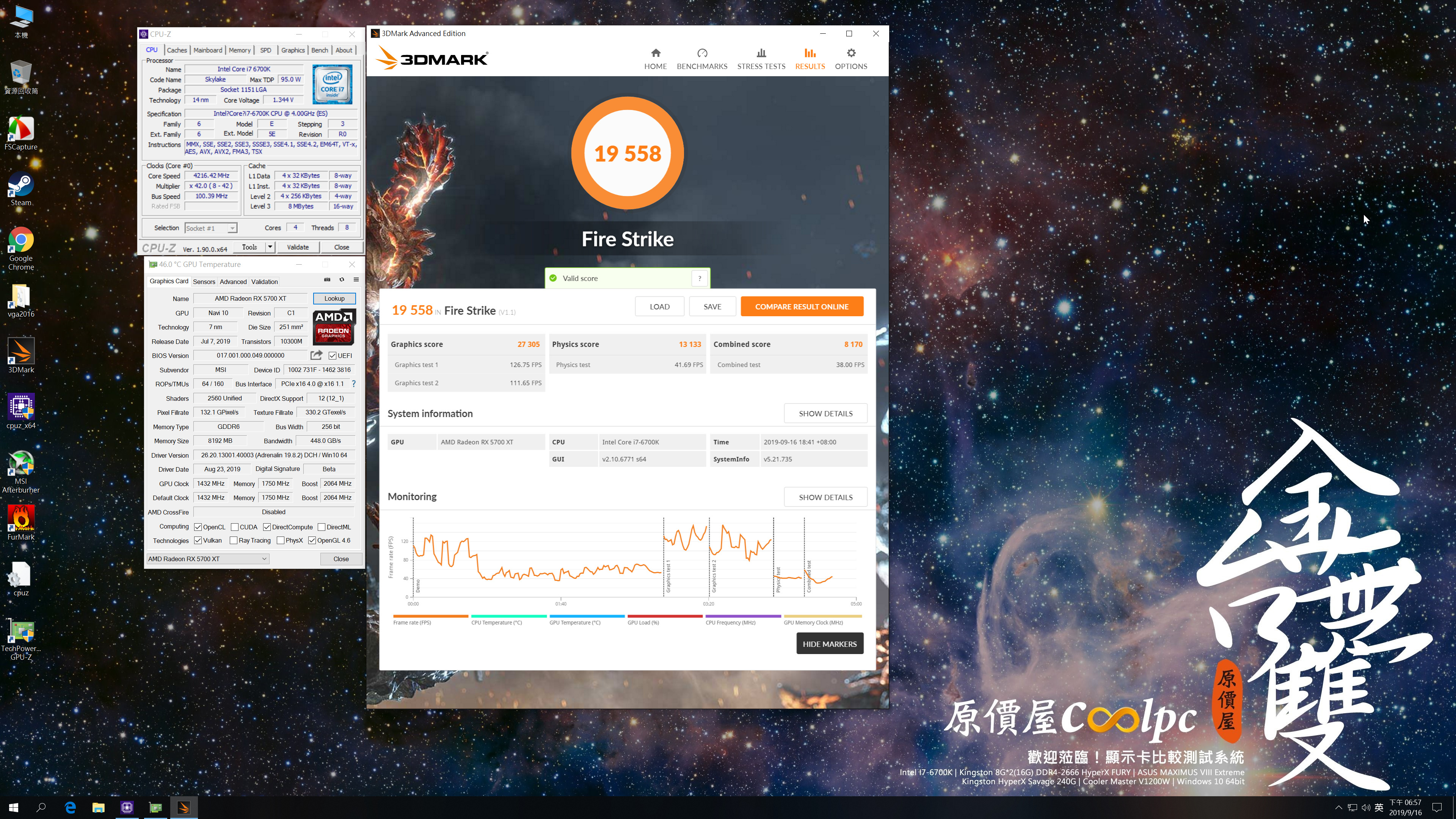1456x819 pixels.
Task: Expand the CPU-Z Tools dropdown arrow
Action: (270, 247)
